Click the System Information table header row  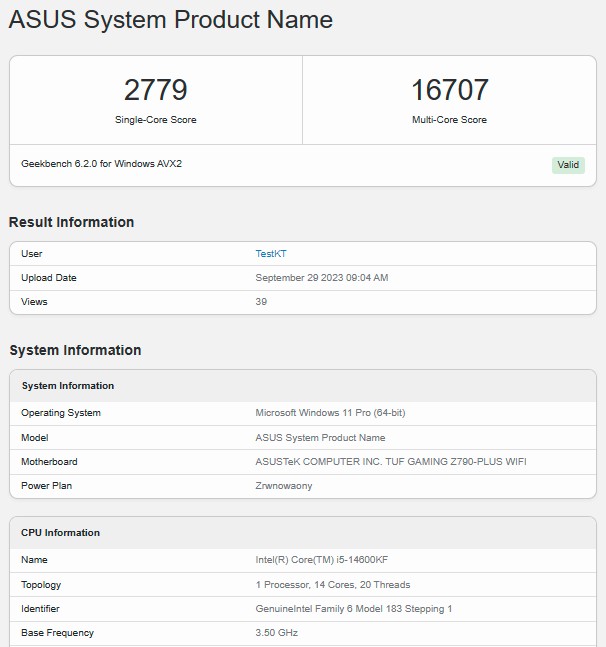tap(68, 386)
